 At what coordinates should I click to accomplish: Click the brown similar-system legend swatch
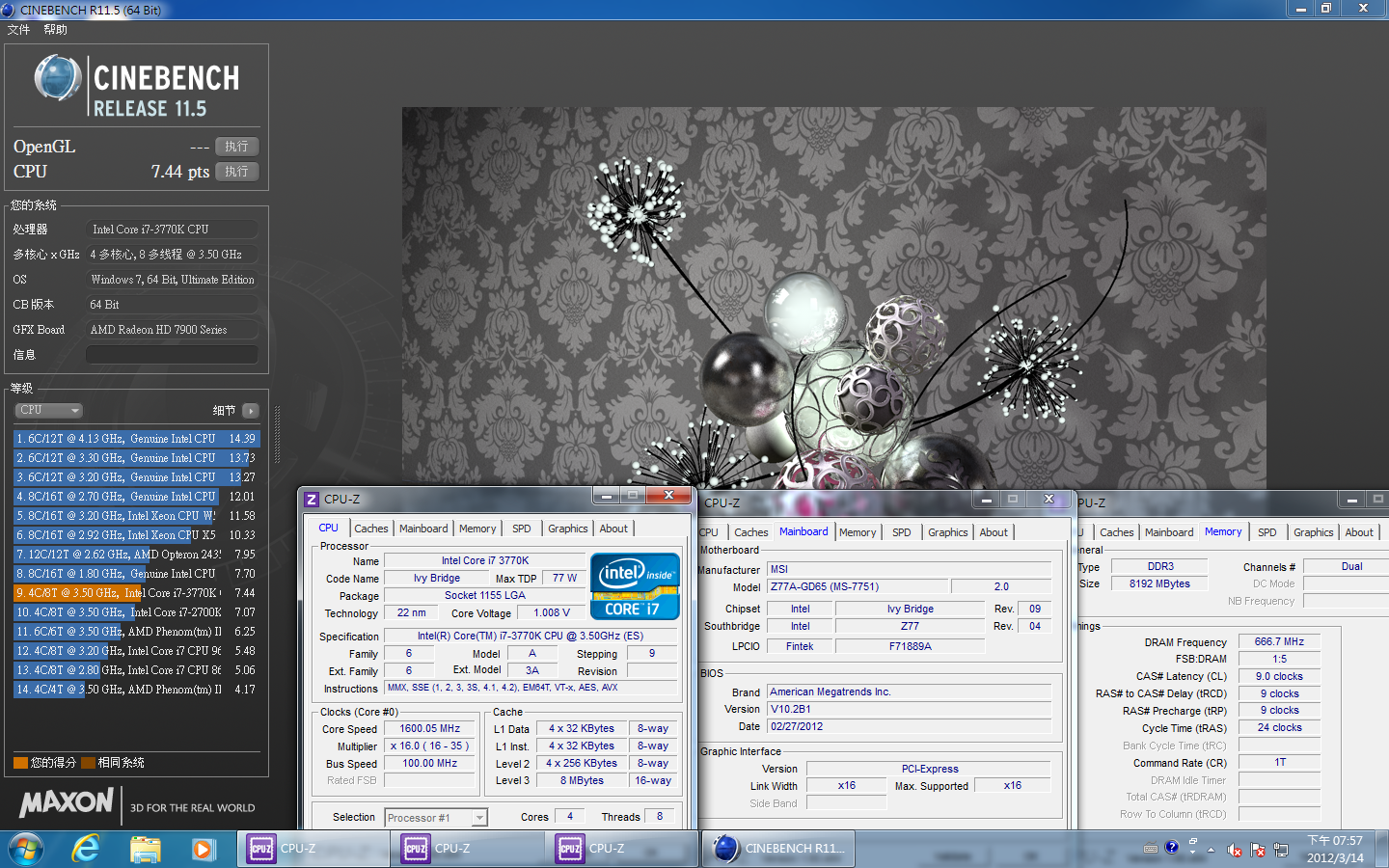88,763
